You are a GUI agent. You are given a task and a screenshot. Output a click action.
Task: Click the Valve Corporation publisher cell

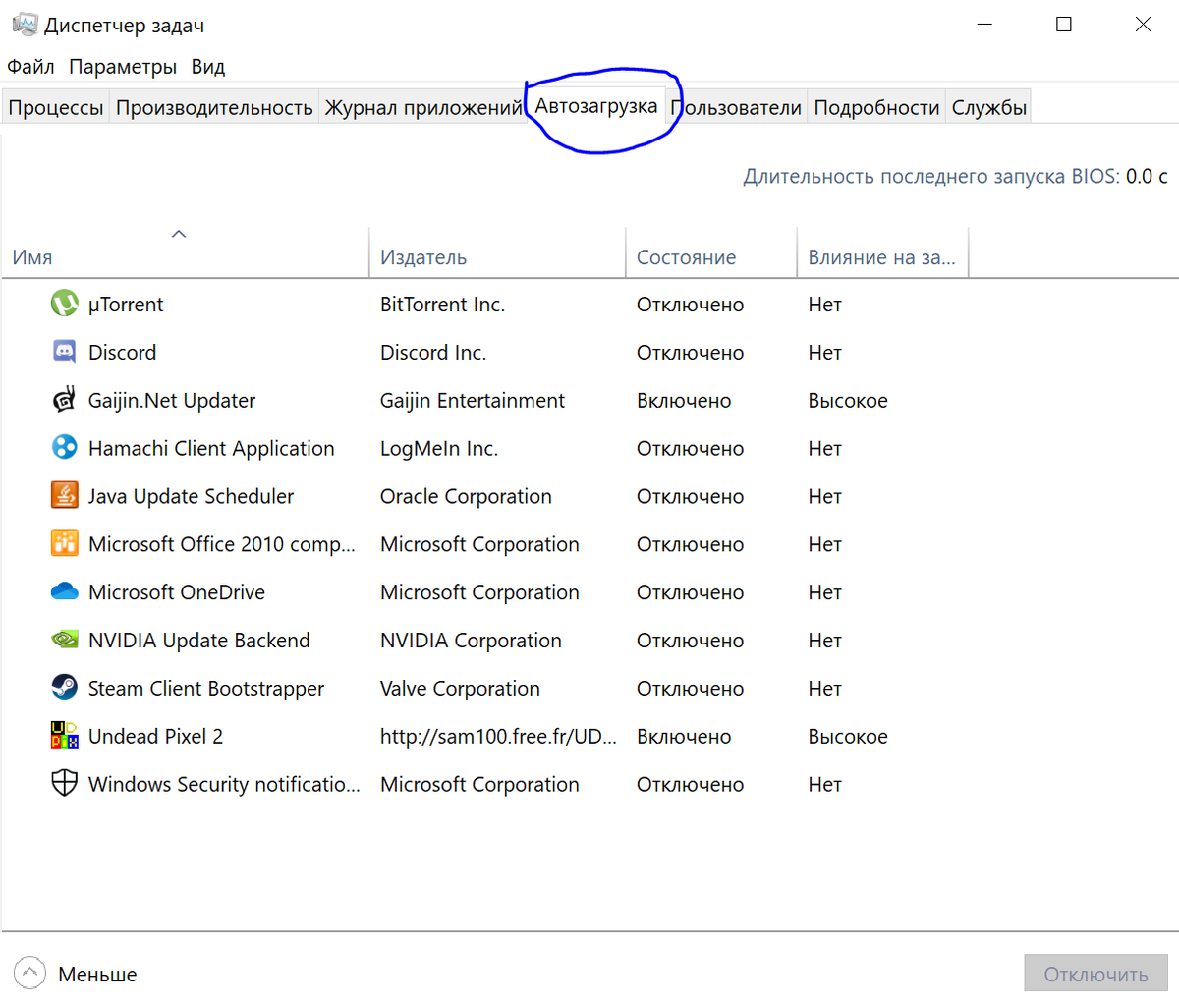click(460, 689)
